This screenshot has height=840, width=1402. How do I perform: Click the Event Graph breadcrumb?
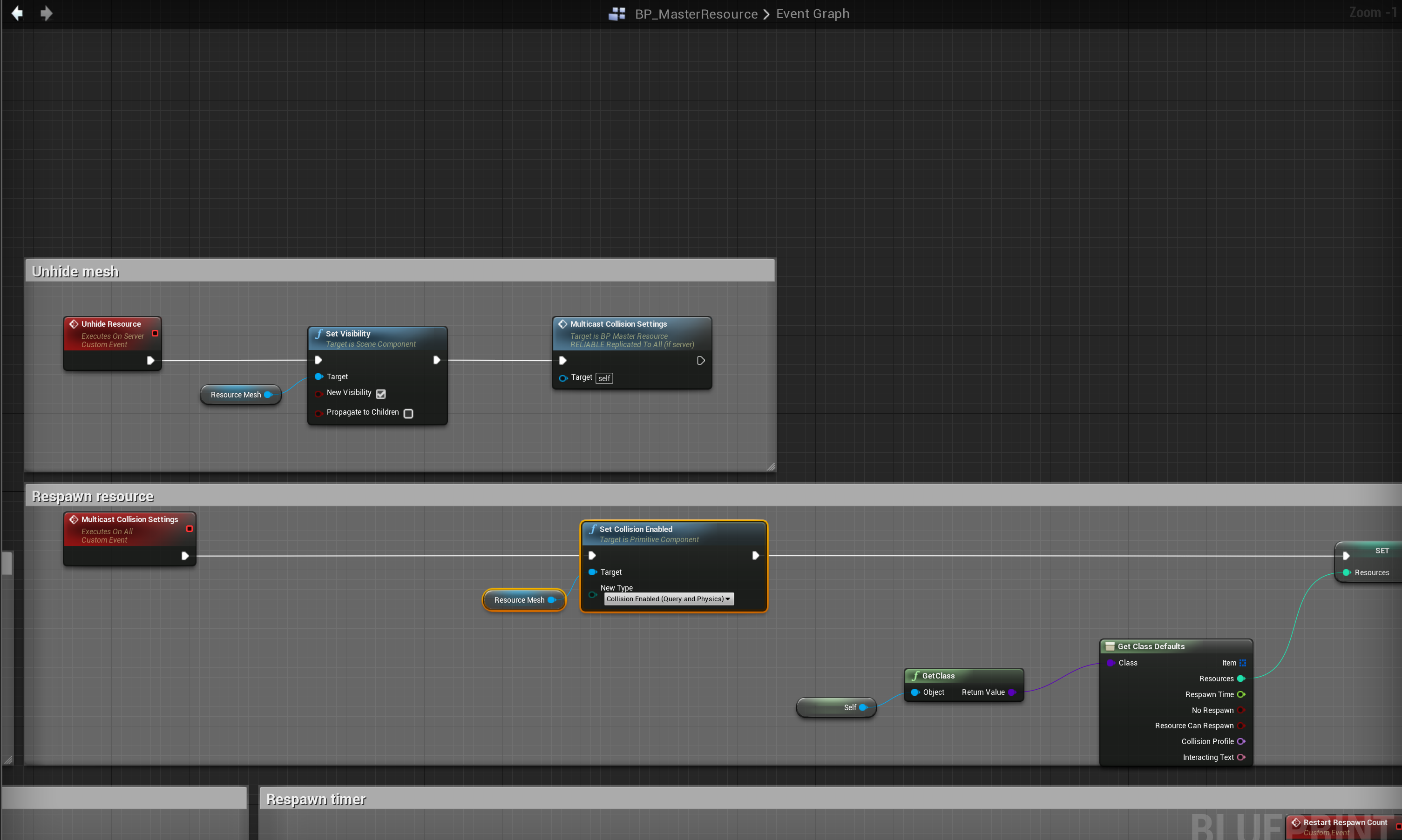pos(813,13)
